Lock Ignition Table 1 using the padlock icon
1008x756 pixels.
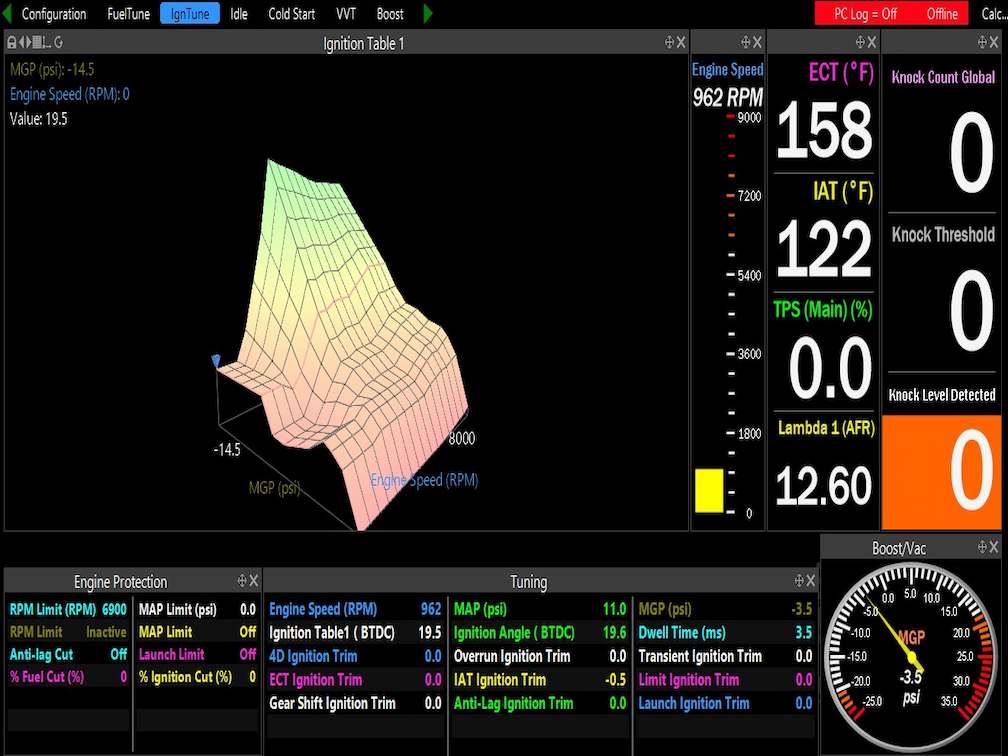[x=12, y=42]
